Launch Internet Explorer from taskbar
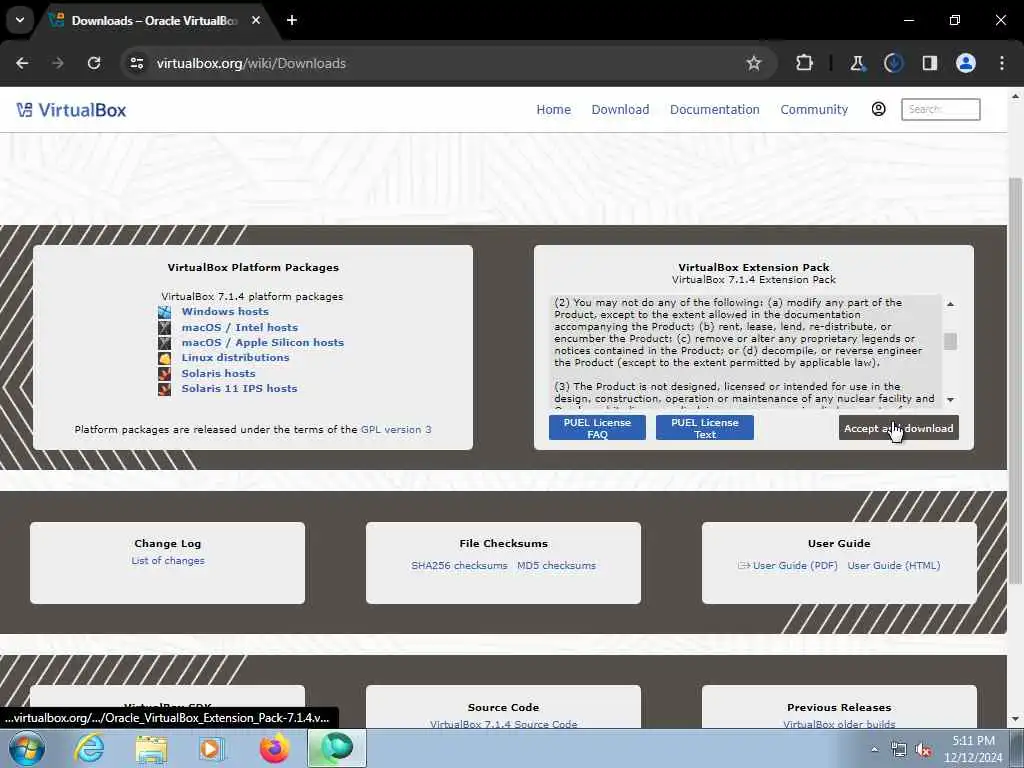Screen dimensions: 1024x768 [x=89, y=748]
